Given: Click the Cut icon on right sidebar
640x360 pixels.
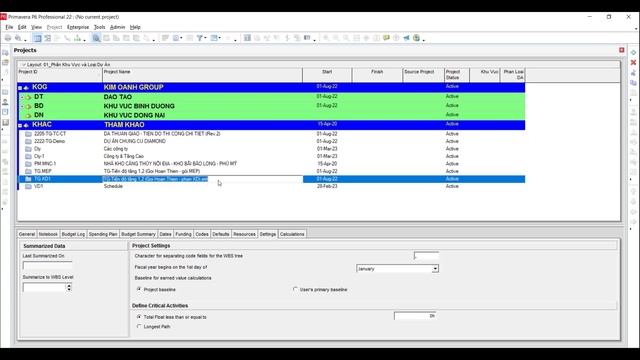Looking at the screenshot, I should (x=633, y=73).
